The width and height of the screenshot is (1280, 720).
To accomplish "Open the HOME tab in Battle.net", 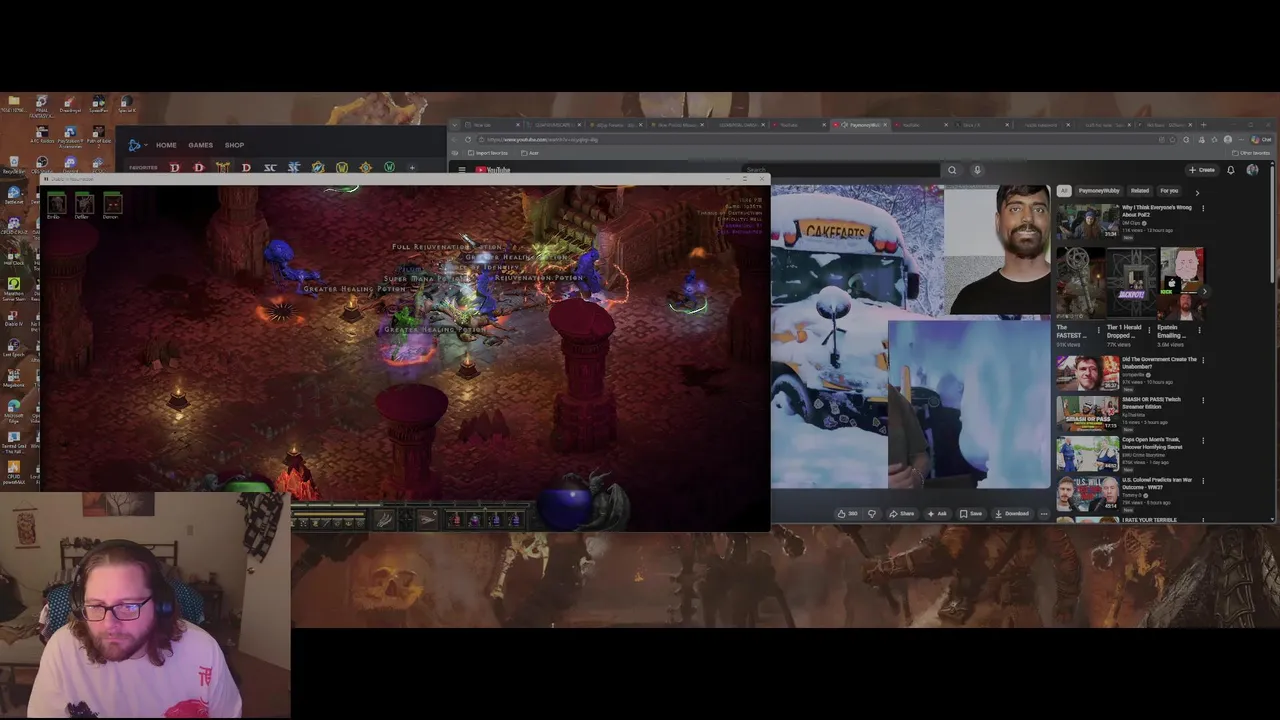I will [x=166, y=145].
